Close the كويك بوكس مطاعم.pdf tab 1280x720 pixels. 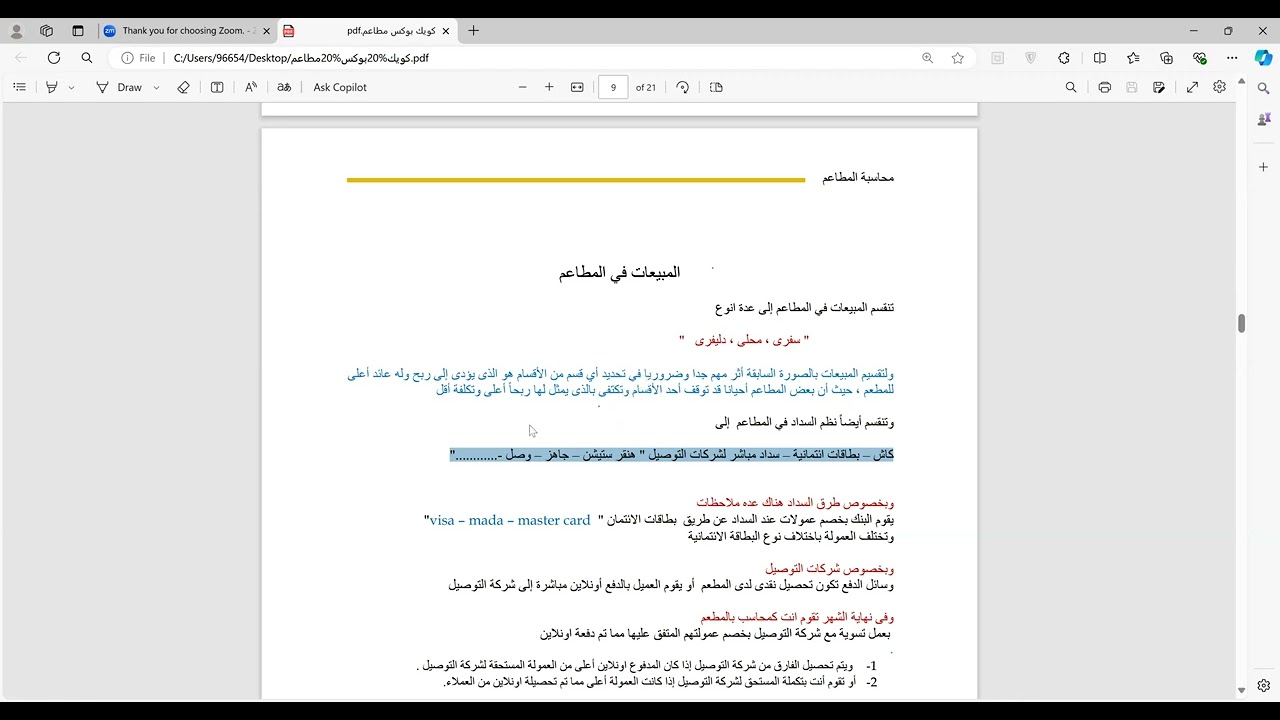[x=446, y=31]
